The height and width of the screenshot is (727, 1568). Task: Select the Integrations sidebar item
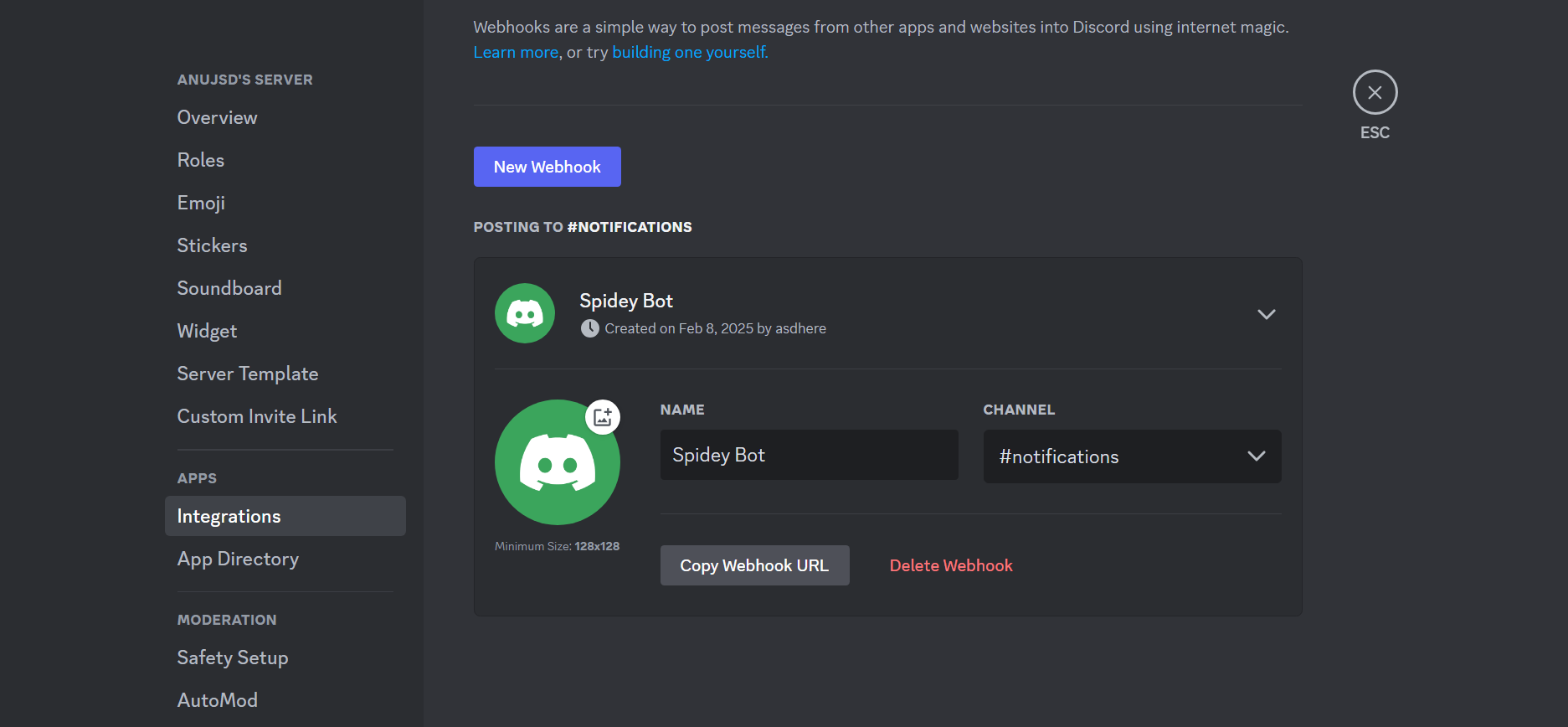pos(285,516)
